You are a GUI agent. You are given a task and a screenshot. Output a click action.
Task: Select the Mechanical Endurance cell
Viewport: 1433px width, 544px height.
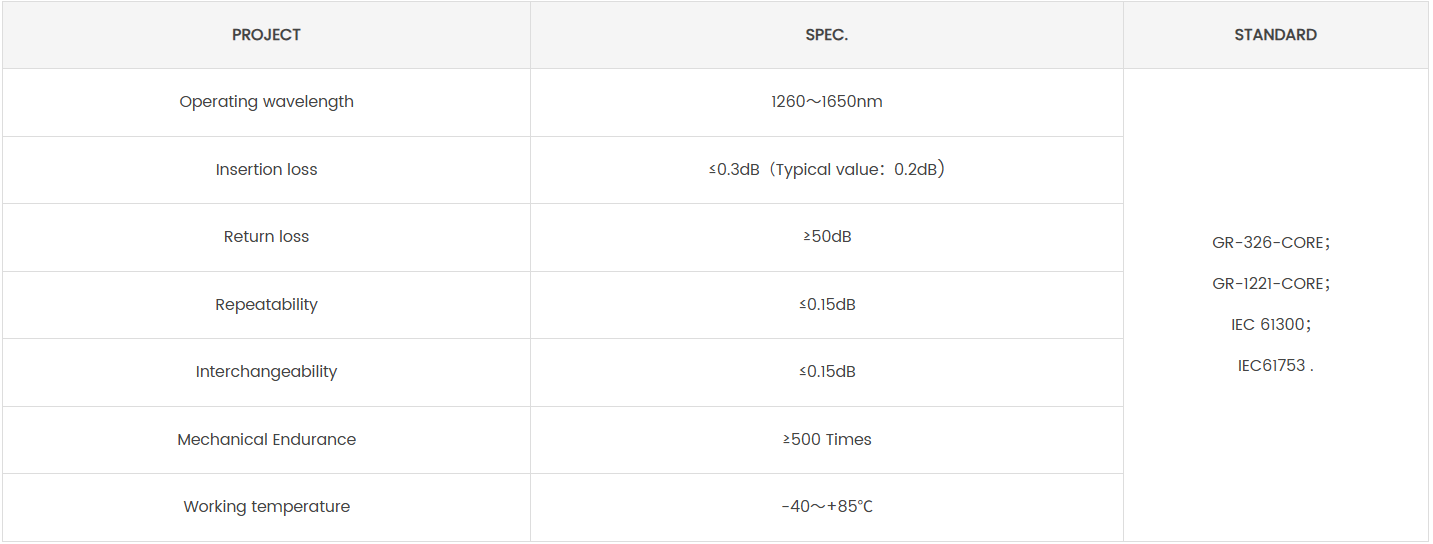pyautogui.click(x=266, y=440)
